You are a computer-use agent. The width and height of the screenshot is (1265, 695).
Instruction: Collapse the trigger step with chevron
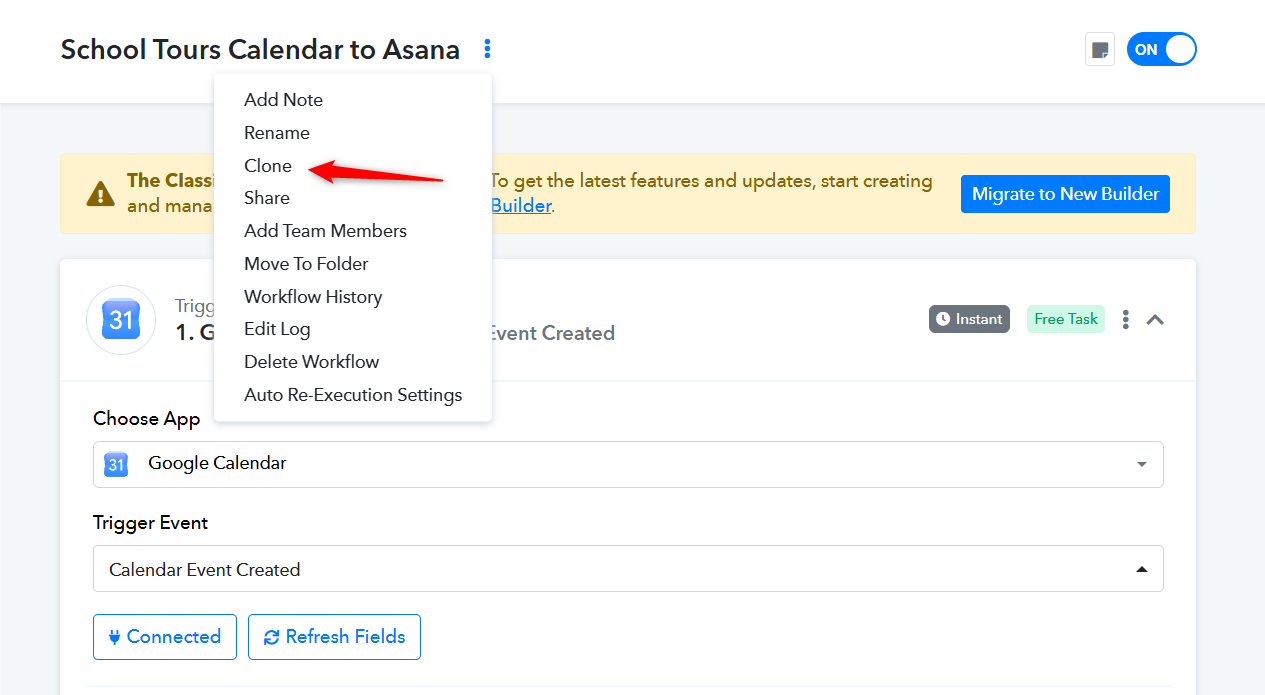[x=1155, y=320]
